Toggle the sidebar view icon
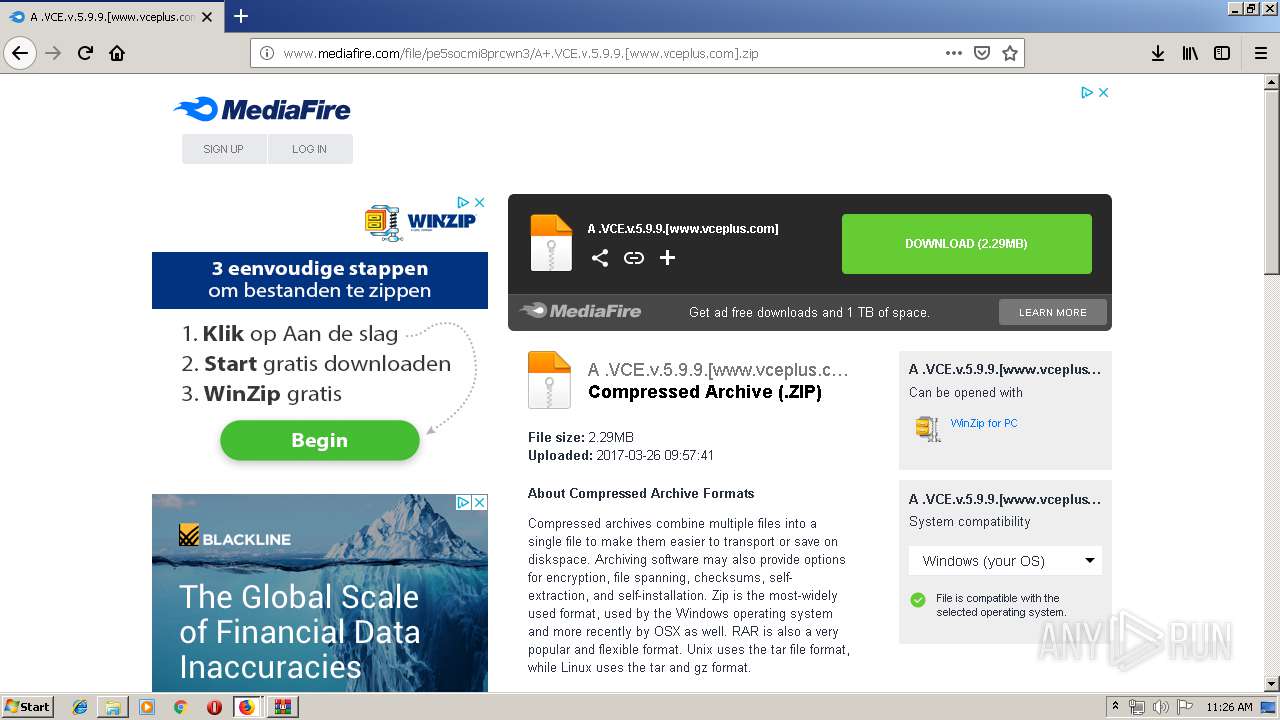 [1222, 53]
